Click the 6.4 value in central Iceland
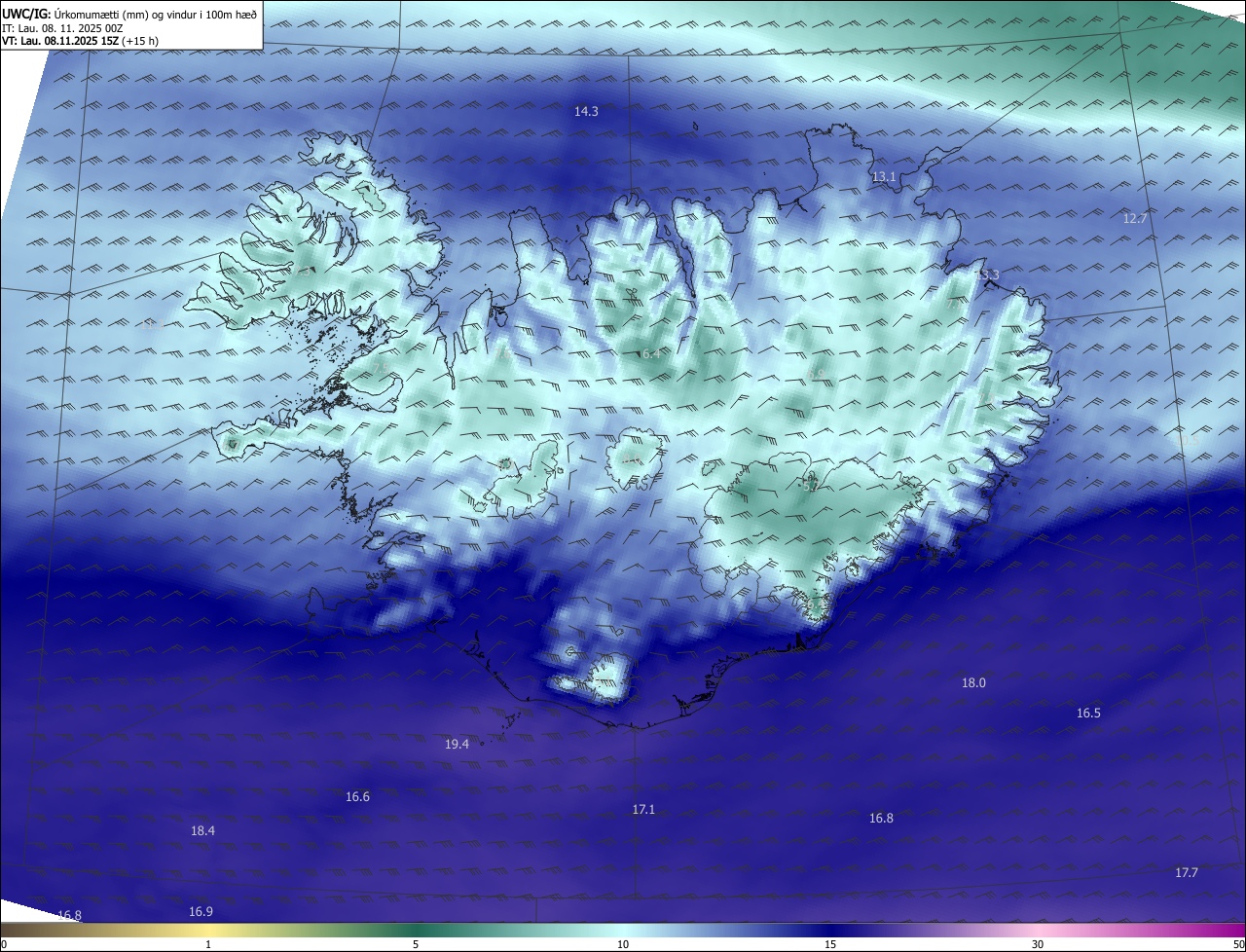Image resolution: width=1246 pixels, height=952 pixels. pyautogui.click(x=651, y=354)
